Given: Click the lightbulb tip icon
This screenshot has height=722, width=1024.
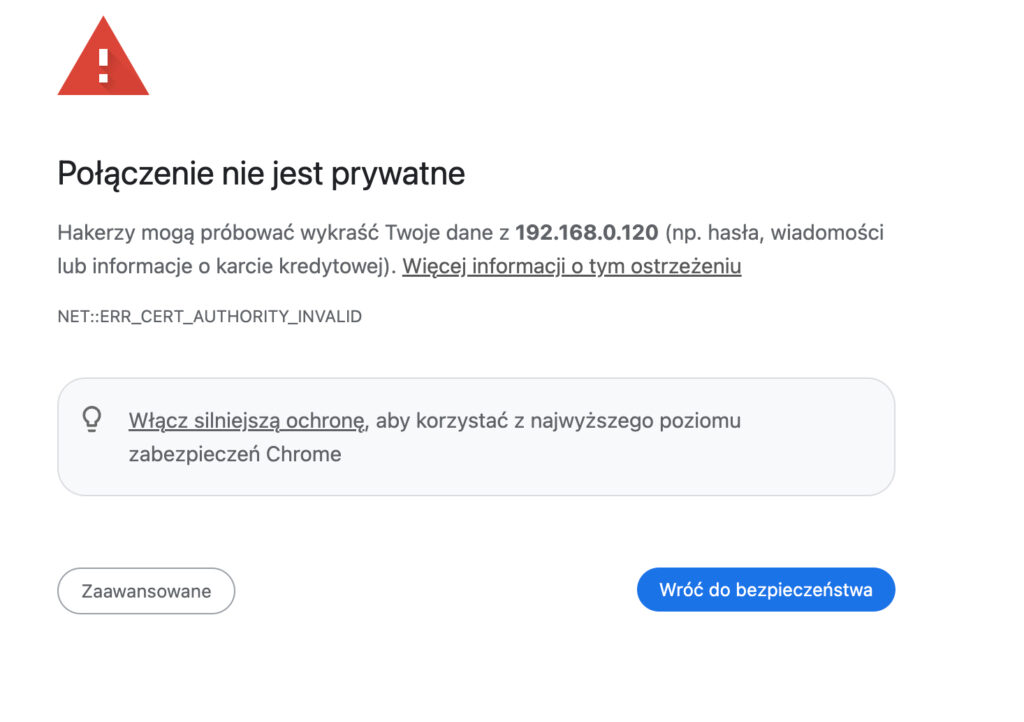Looking at the screenshot, I should click(92, 419).
